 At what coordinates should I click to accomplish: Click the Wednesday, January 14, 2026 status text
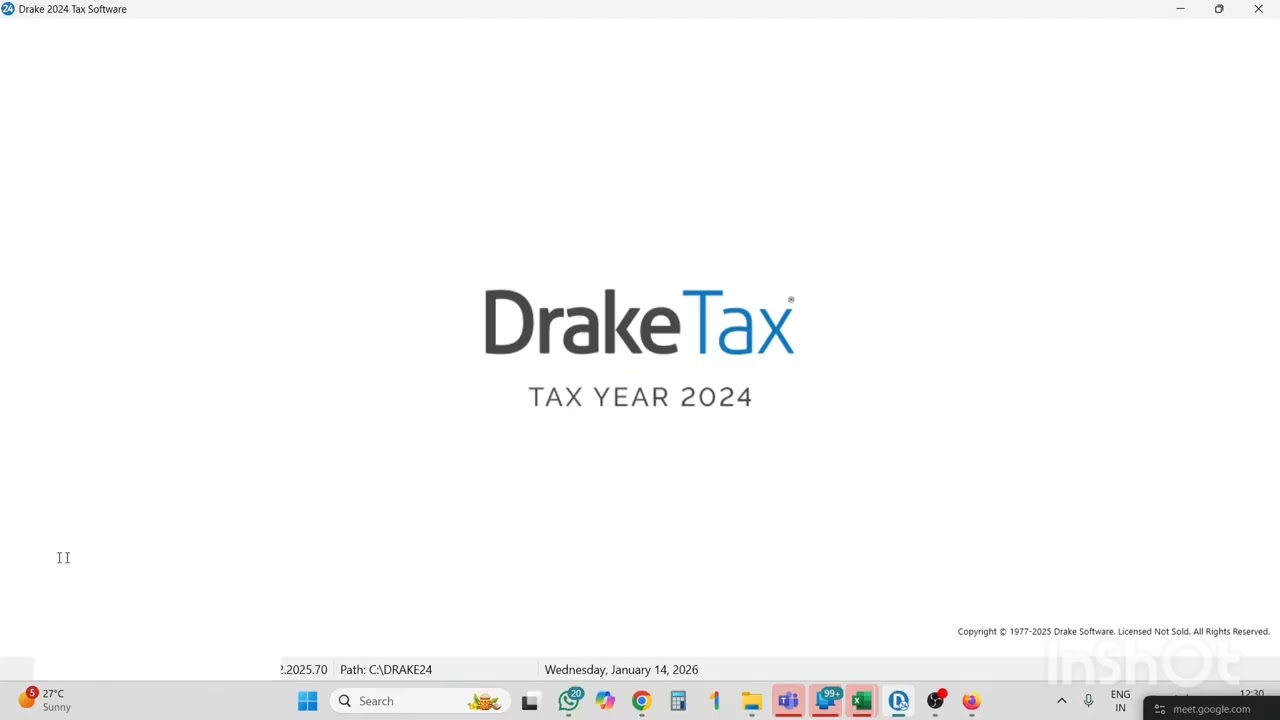point(621,670)
